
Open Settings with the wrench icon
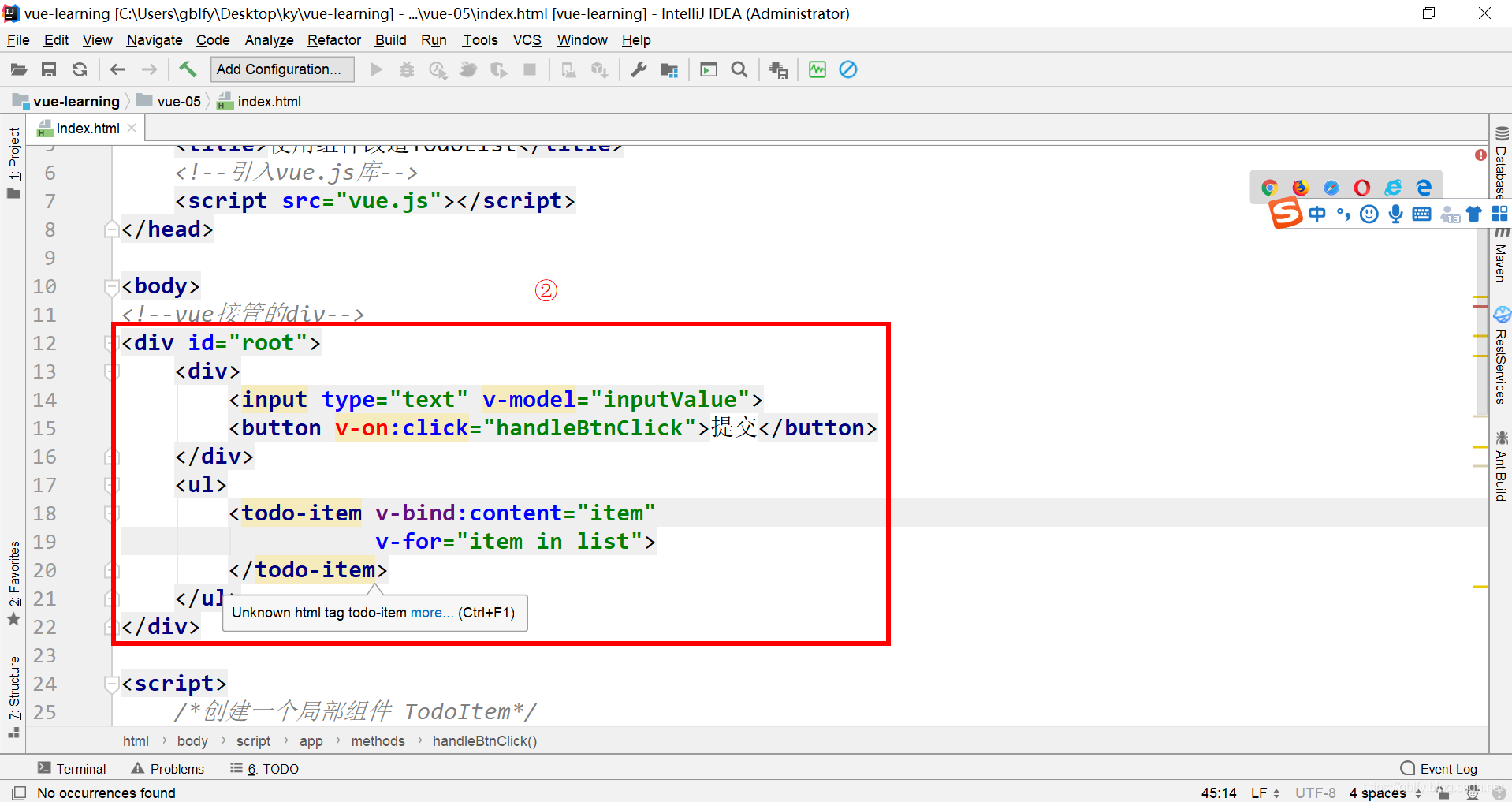point(639,69)
